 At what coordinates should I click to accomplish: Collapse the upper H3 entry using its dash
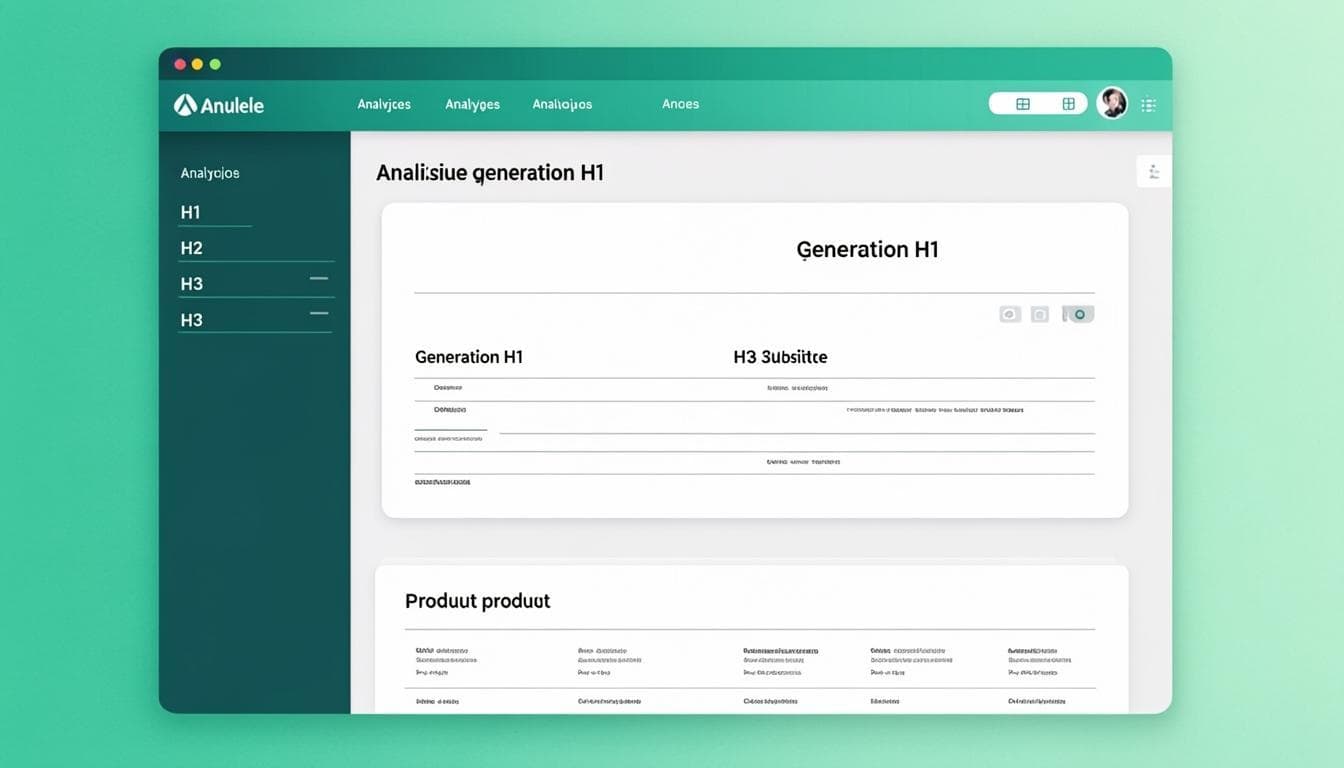319,277
